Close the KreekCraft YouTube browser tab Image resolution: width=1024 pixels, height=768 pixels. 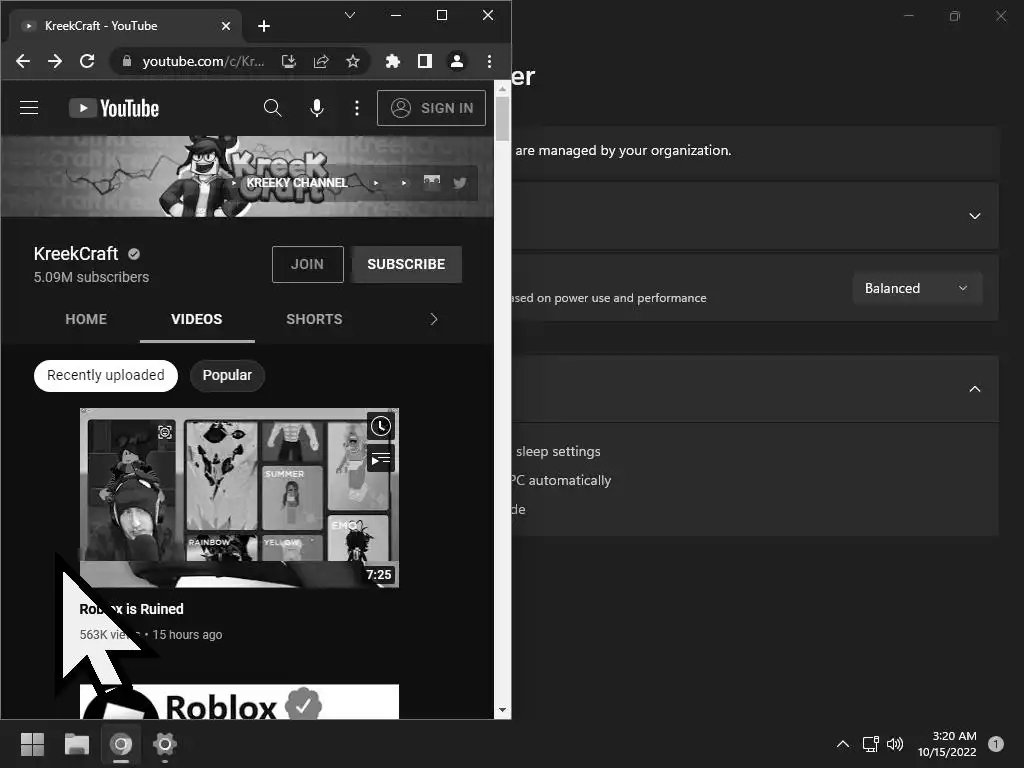coord(226,26)
